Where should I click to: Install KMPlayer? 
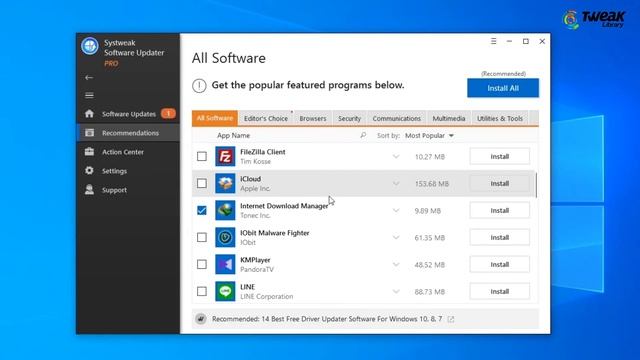point(500,264)
